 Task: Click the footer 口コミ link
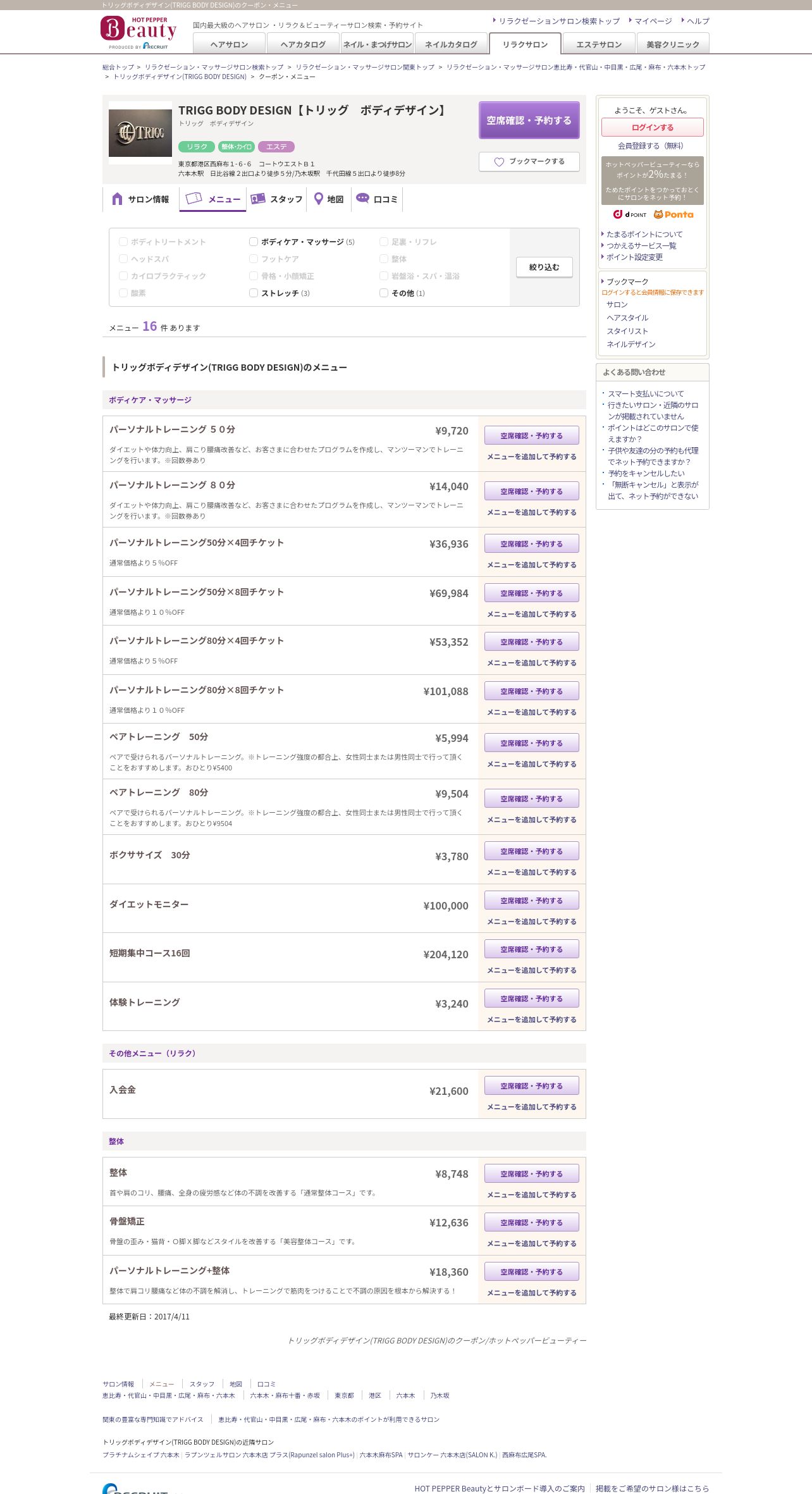266,1384
